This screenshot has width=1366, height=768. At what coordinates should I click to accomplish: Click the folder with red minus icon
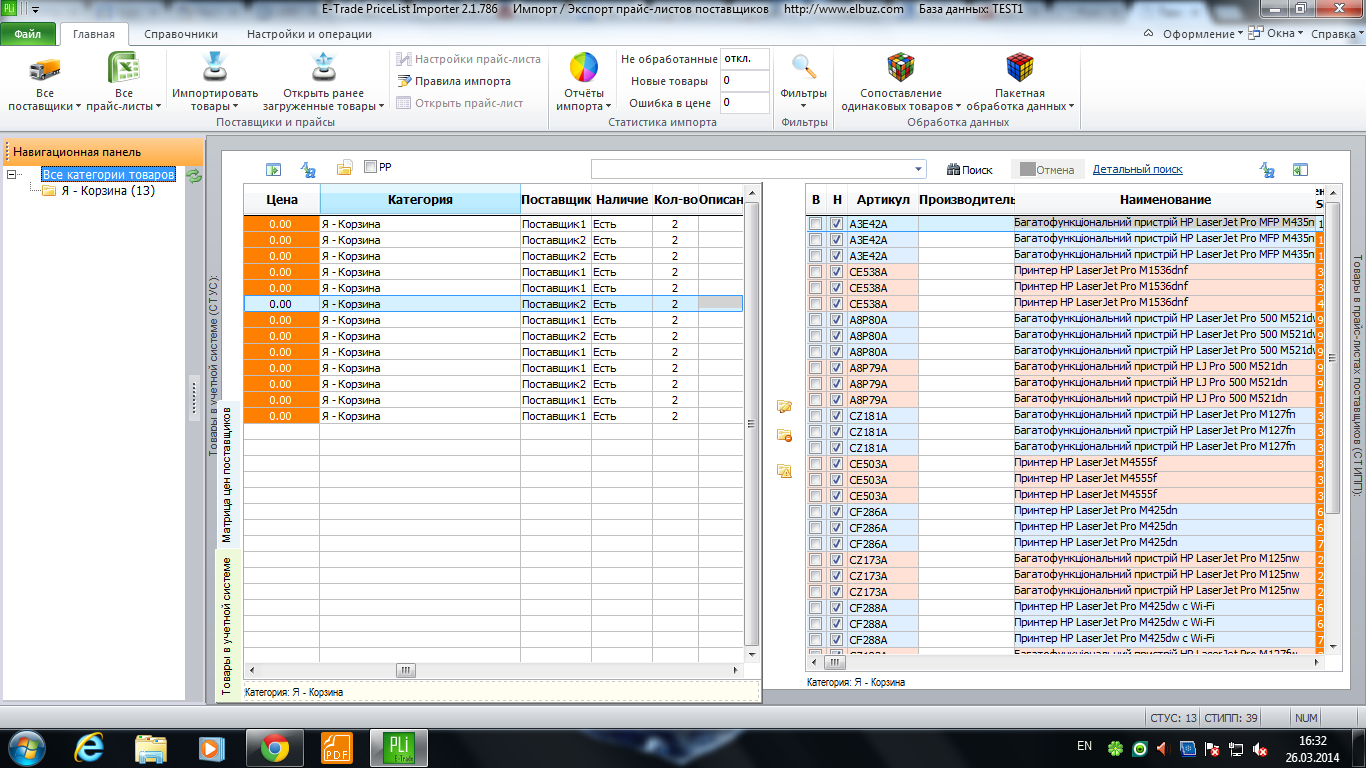[x=784, y=435]
